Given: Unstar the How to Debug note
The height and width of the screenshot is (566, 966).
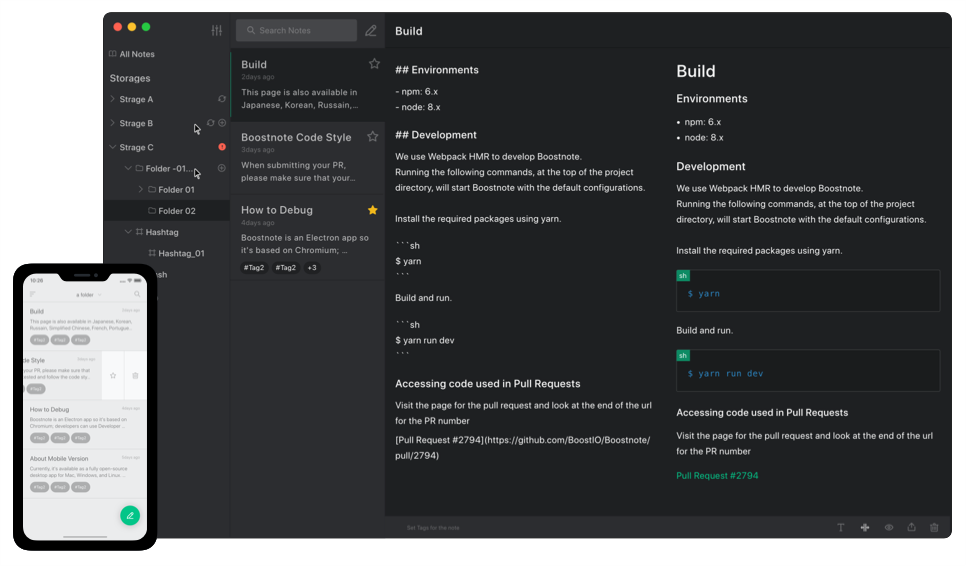Looking at the screenshot, I should tap(373, 210).
